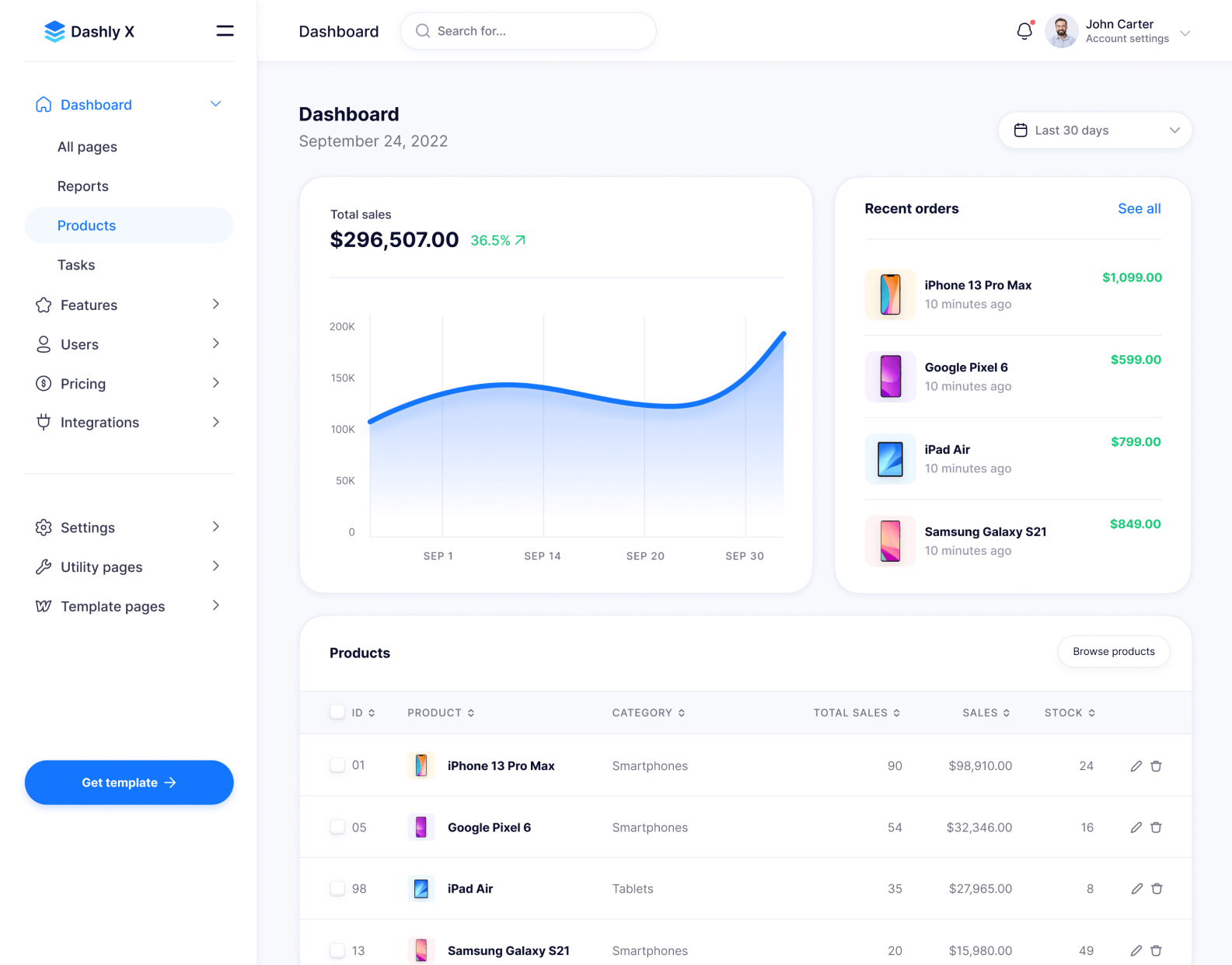This screenshot has height=965, width=1232.
Task: Open the See all orders link
Action: tap(1140, 209)
